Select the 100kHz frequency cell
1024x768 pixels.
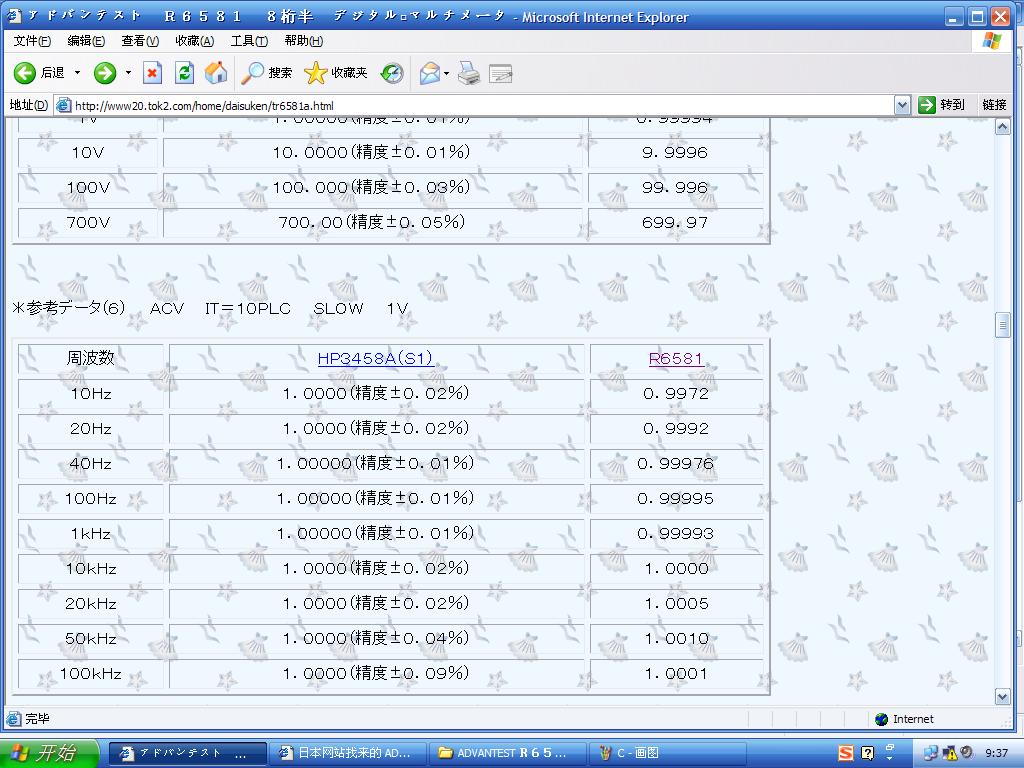click(91, 673)
